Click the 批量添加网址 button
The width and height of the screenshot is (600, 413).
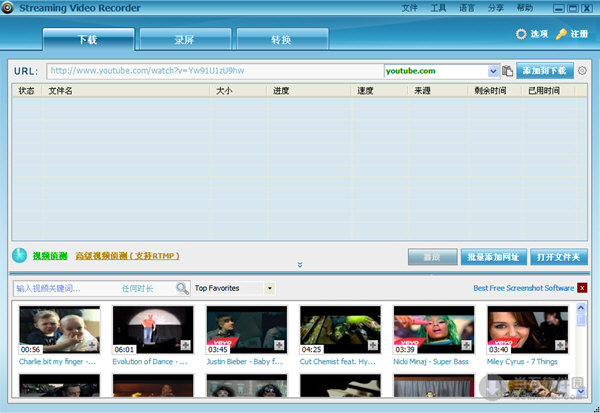pyautogui.click(x=494, y=257)
